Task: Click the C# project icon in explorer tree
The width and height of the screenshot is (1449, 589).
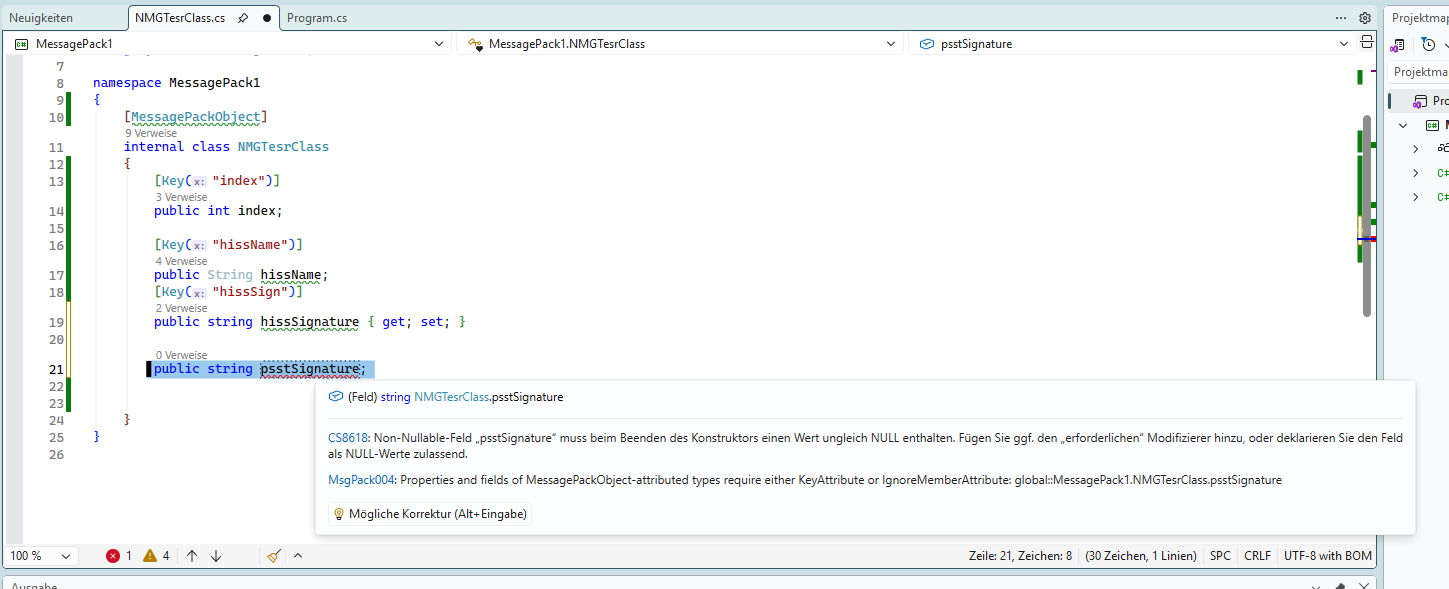Action: [x=1432, y=125]
